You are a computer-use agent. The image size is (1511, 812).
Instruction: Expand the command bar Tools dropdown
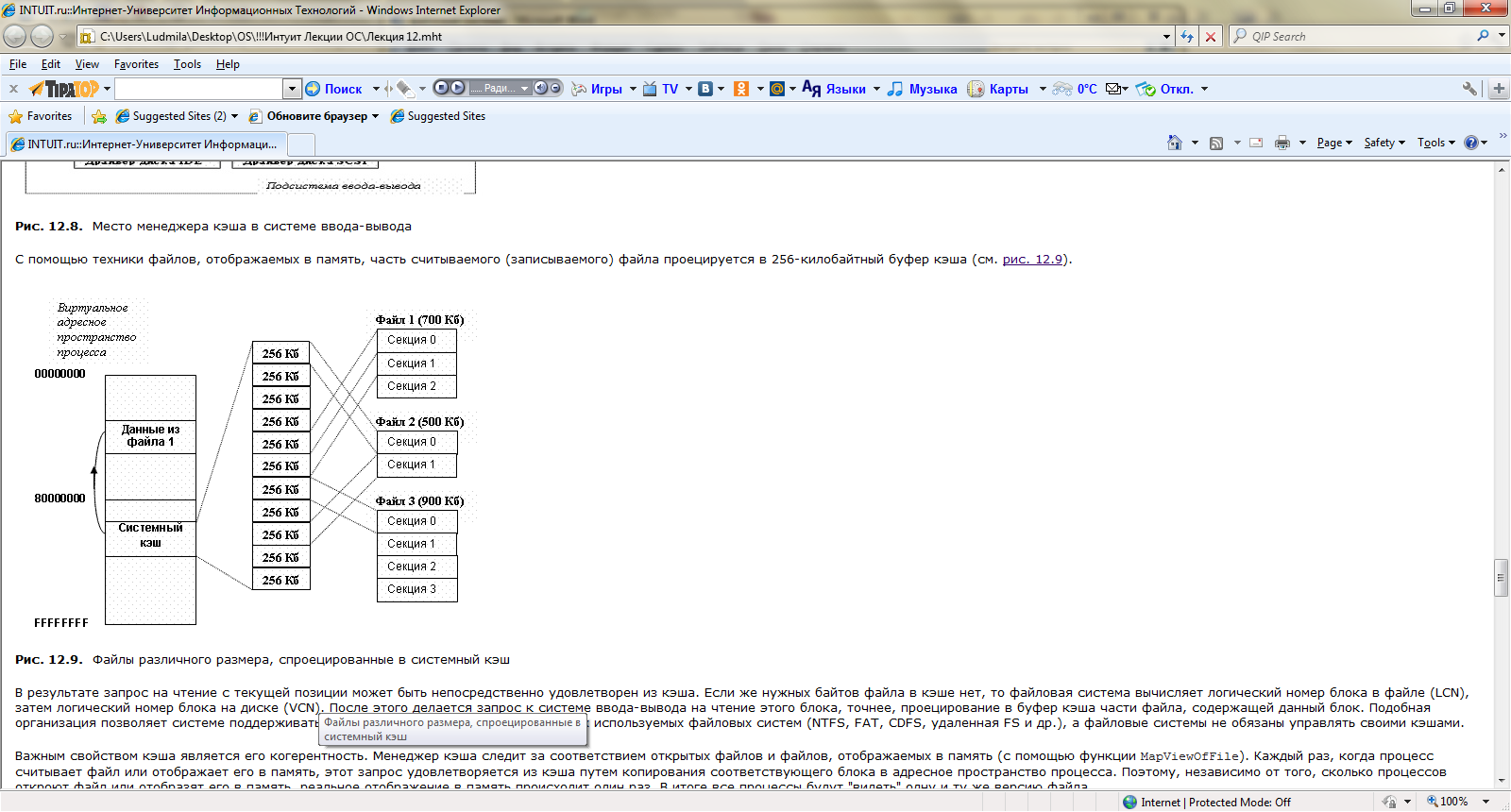[x=1435, y=143]
